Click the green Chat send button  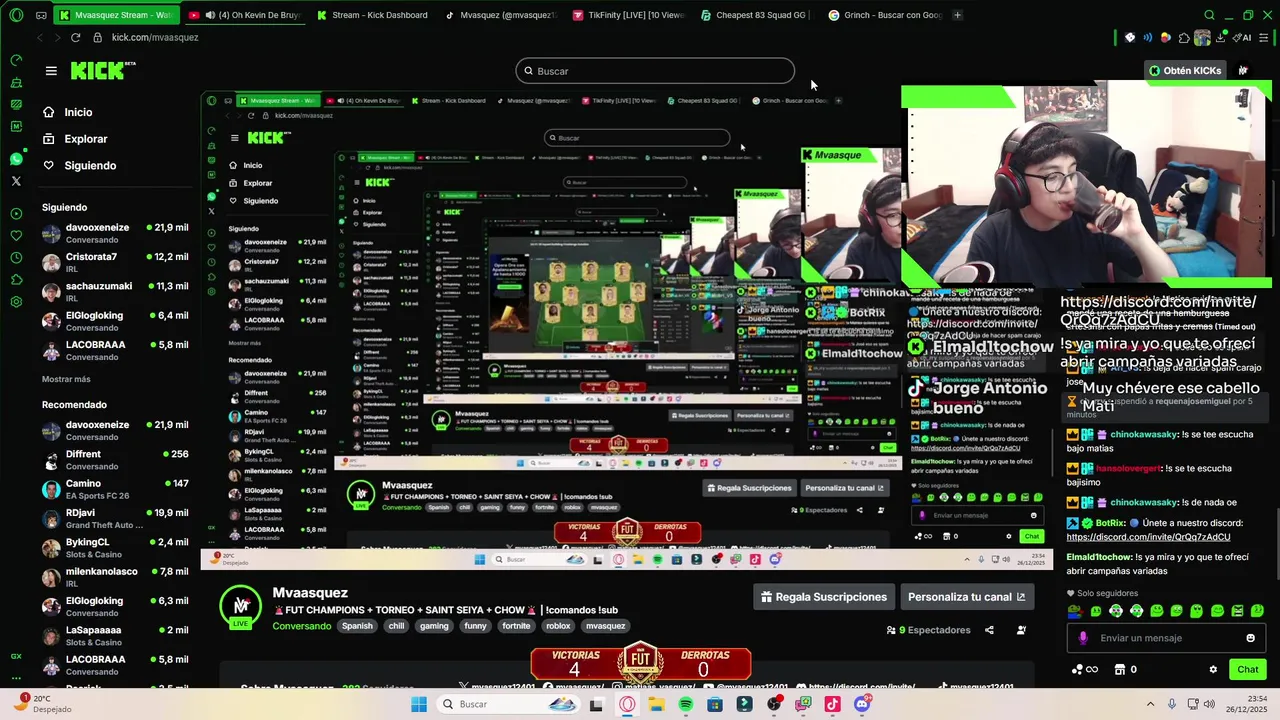[1248, 670]
